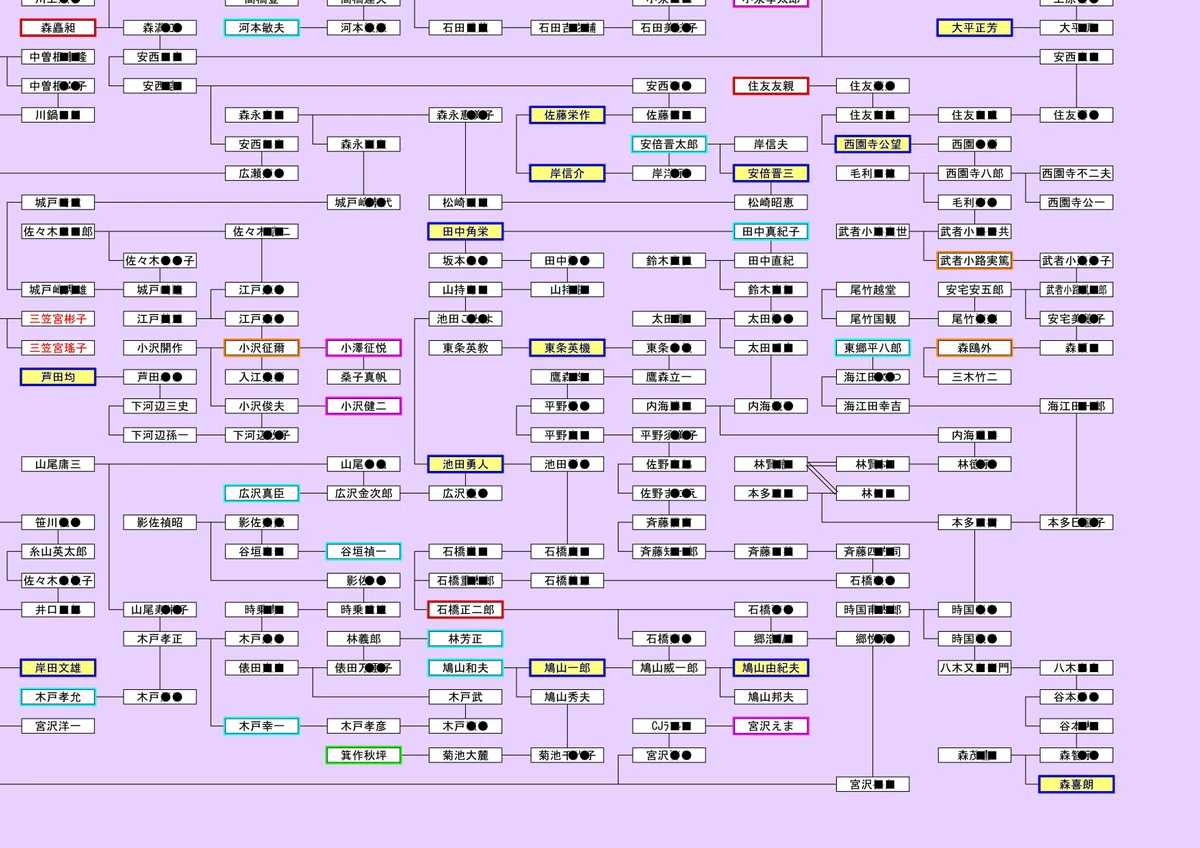Click the 鳩山威一郎 box

[669, 667]
